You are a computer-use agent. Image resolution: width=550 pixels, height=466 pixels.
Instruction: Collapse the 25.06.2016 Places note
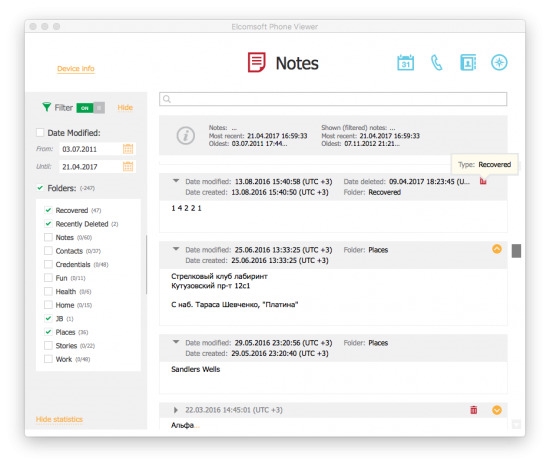[176, 249]
